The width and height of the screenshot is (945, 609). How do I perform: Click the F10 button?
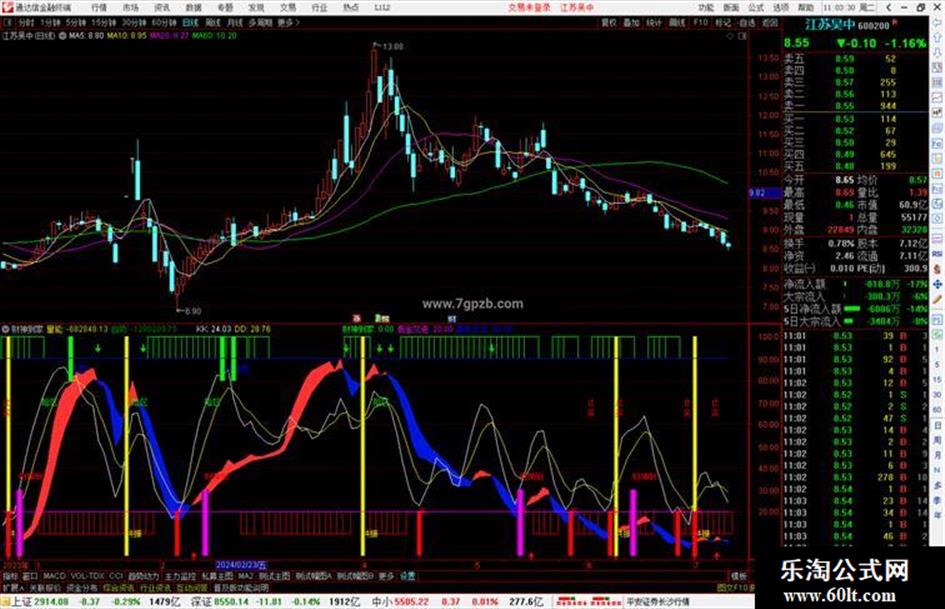pos(700,22)
